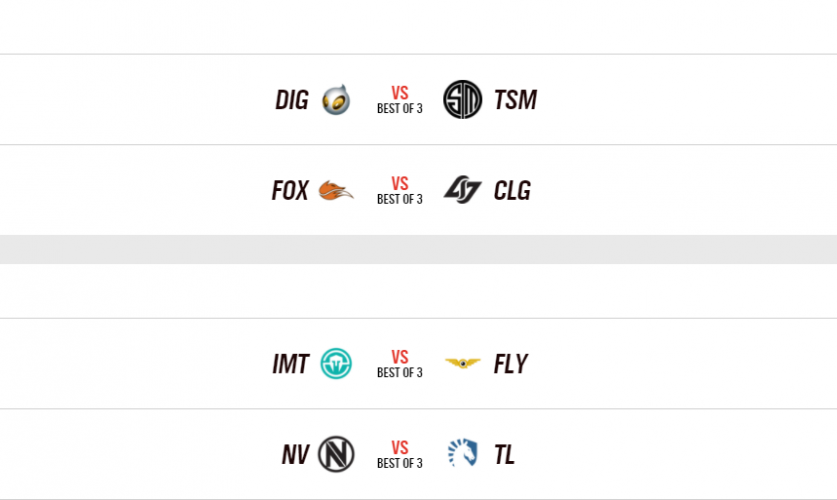Viewport: 837px width, 500px height.
Task: Click the CLG team name text
Action: (x=512, y=190)
